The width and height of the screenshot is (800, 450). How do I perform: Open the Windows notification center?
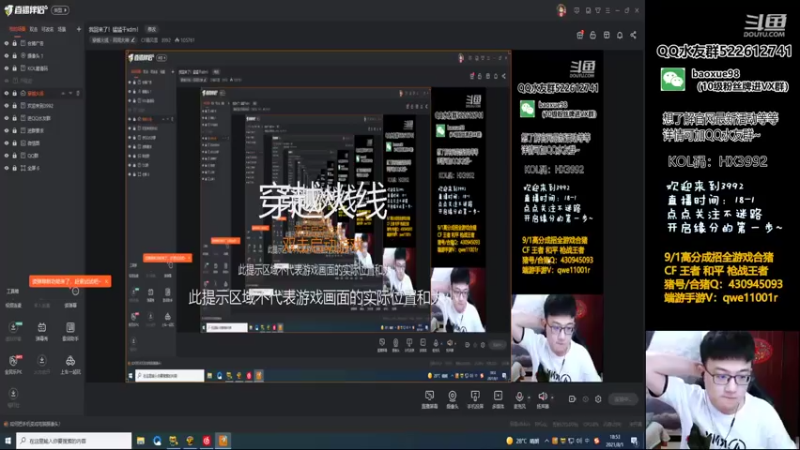pyautogui.click(x=634, y=441)
